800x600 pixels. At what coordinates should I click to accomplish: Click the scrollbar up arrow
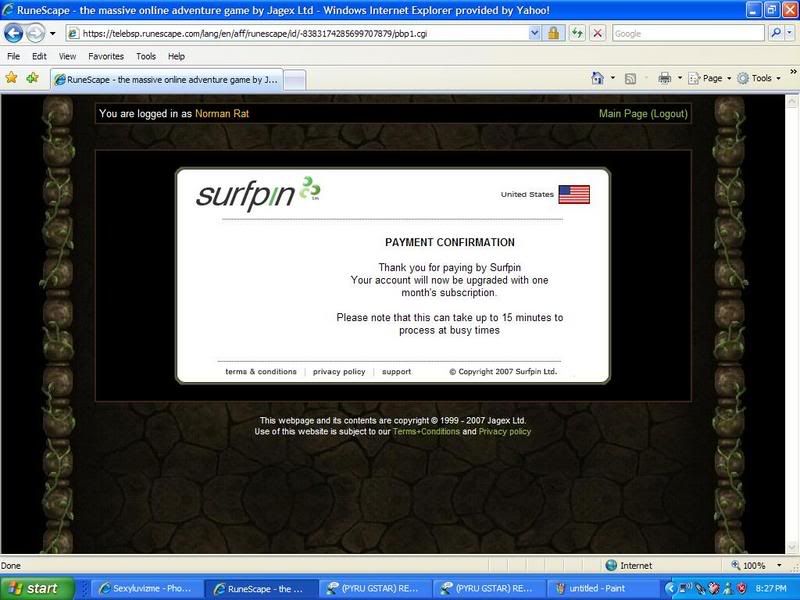click(x=792, y=101)
